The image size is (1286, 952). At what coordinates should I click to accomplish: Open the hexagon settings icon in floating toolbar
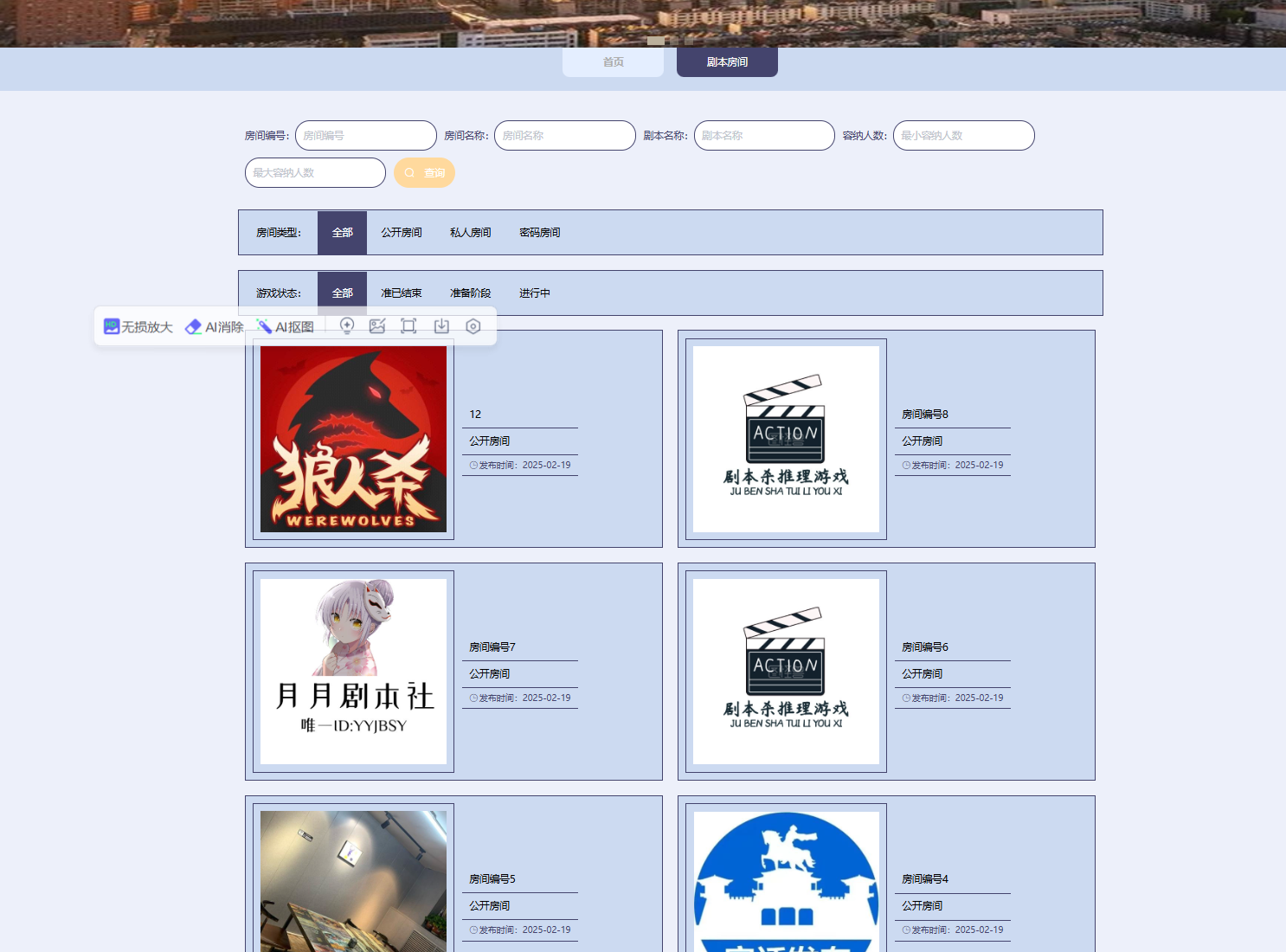(x=473, y=326)
